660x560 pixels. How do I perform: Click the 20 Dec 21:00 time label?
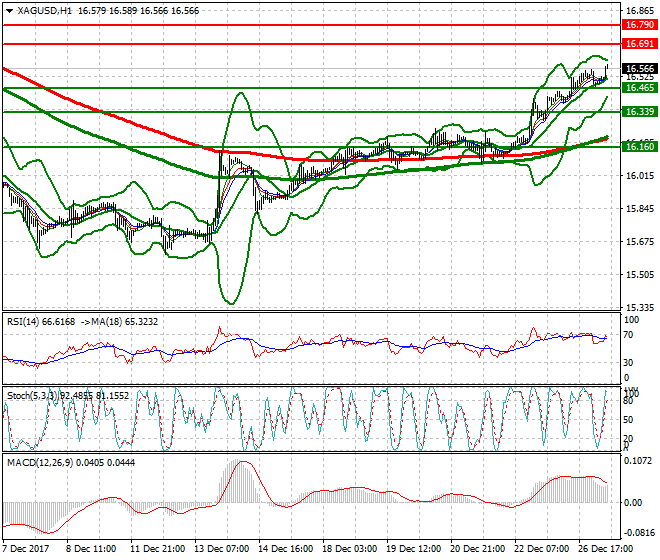pos(477,549)
